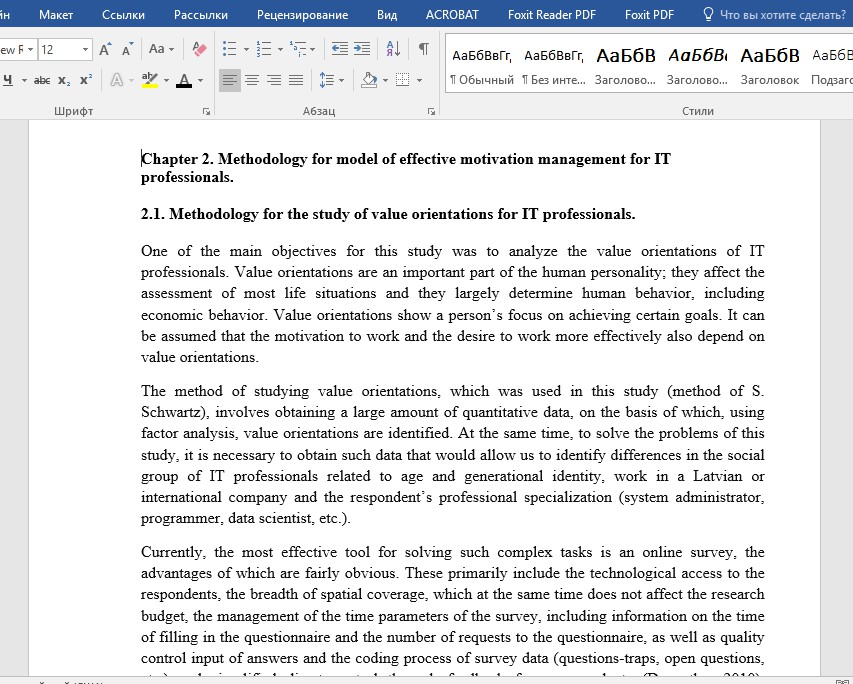Open text effects (outlined A) menu
Screen dimensions: 853x684
pos(116,81)
